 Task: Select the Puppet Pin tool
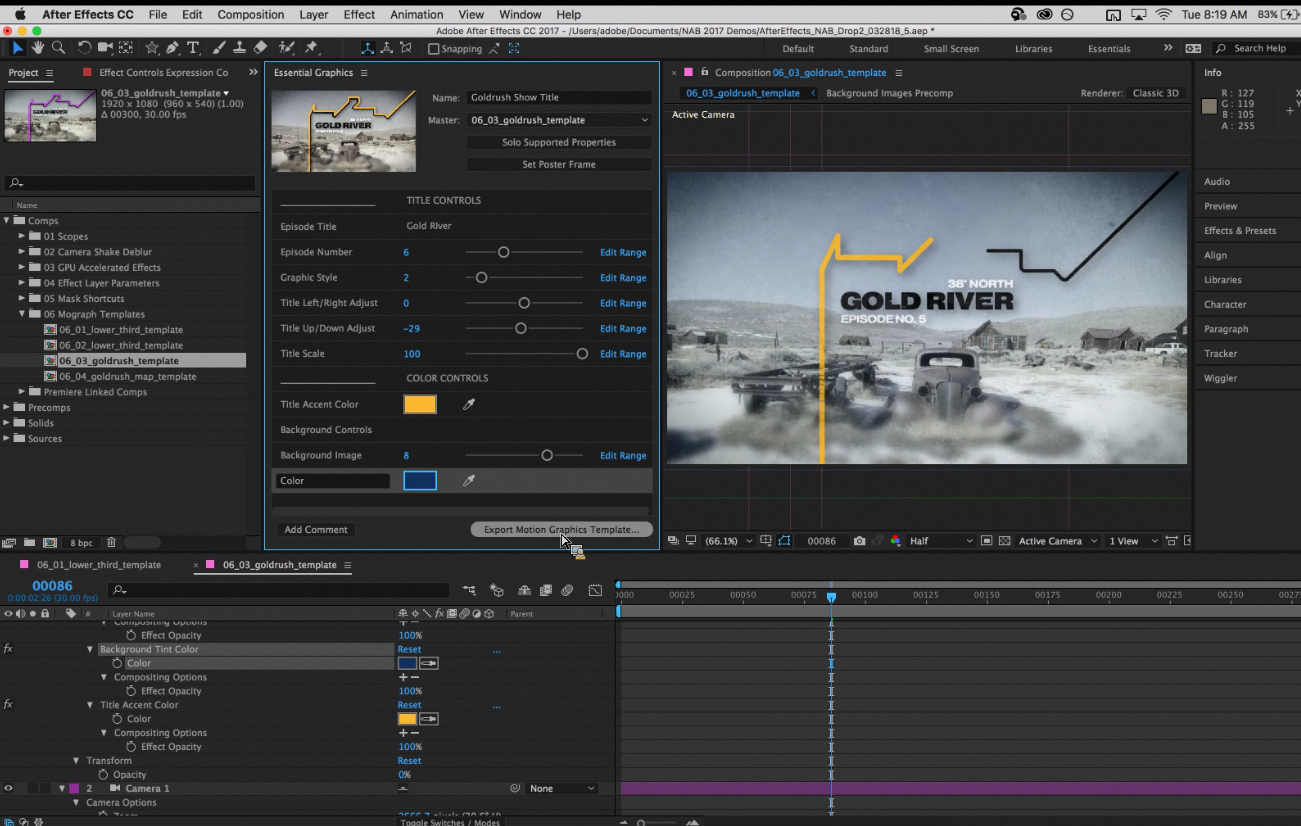(311, 48)
